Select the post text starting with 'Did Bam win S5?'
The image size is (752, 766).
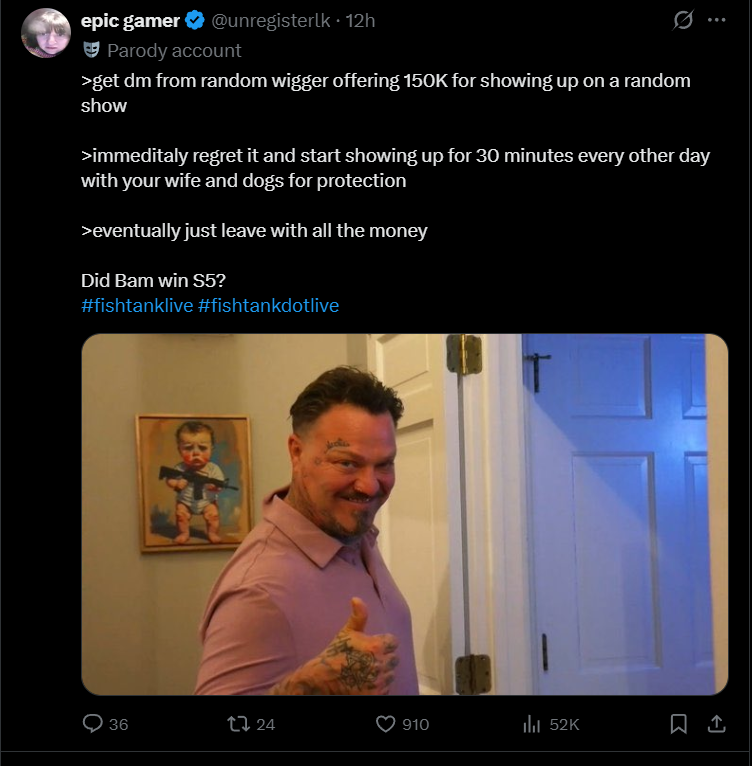coord(153,280)
